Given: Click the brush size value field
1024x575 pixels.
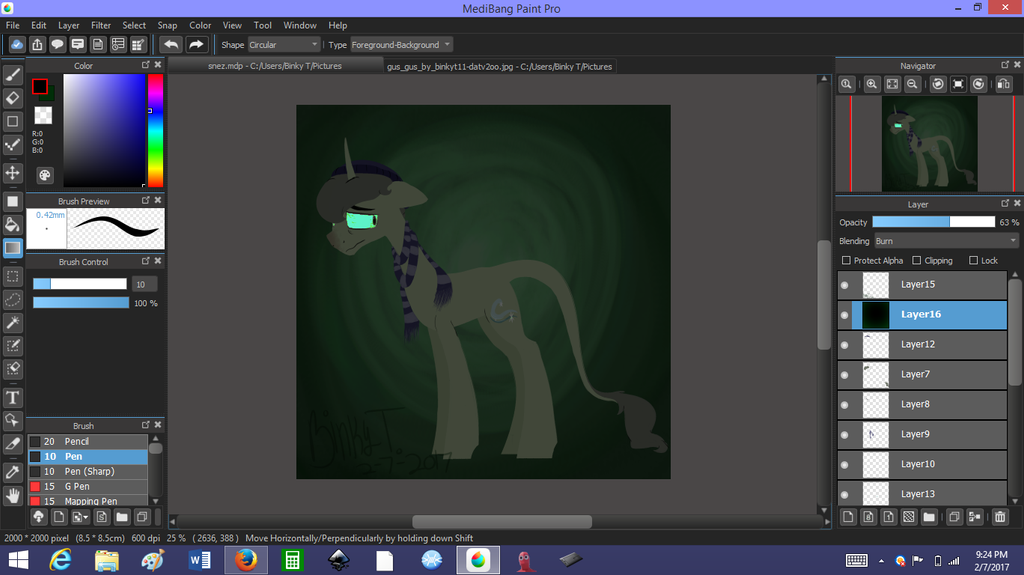Looking at the screenshot, I should [x=144, y=284].
